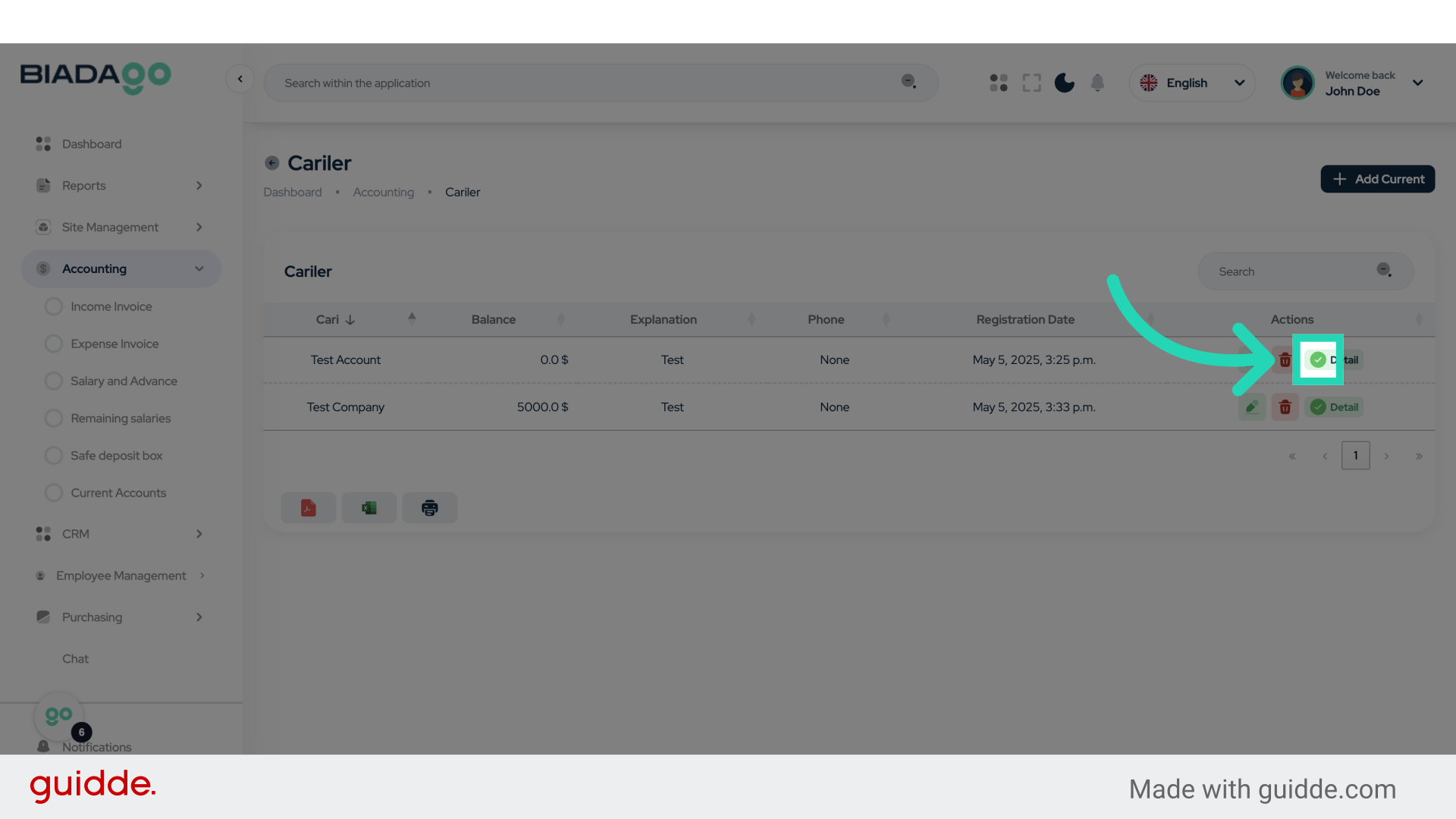Image resolution: width=1456 pixels, height=819 pixels.
Task: Export table to Excel spreadsheet
Action: [x=369, y=508]
